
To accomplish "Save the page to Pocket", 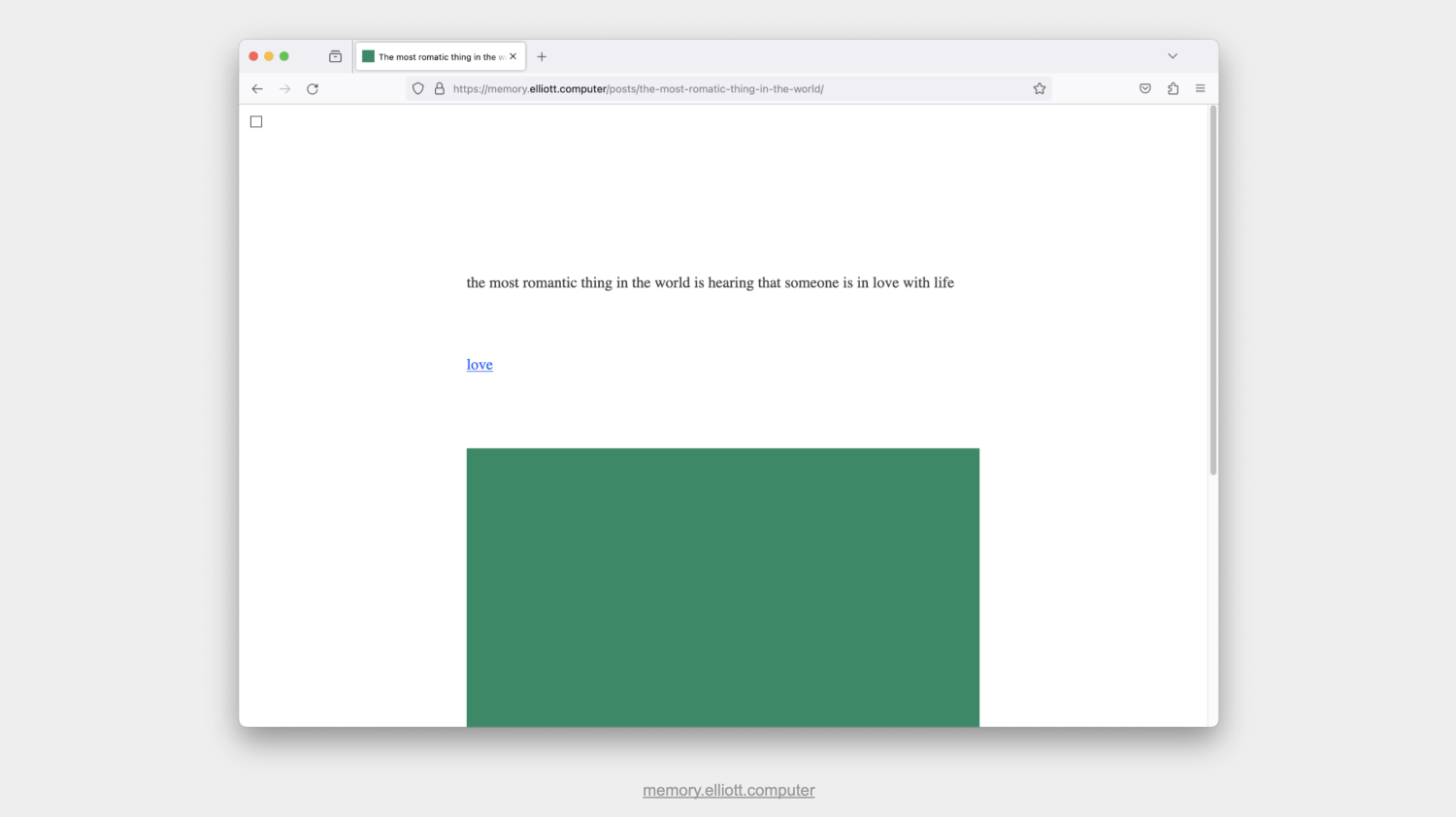I will 1145,88.
